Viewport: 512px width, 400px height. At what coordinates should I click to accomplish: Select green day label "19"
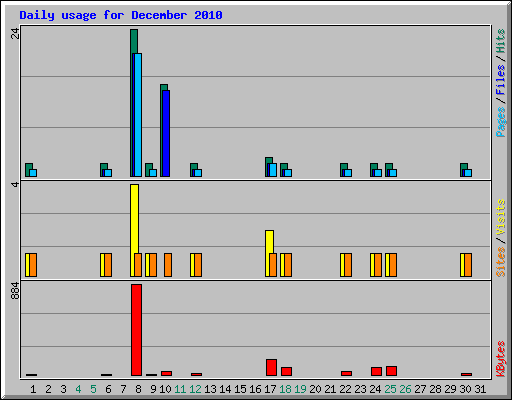(x=300, y=389)
